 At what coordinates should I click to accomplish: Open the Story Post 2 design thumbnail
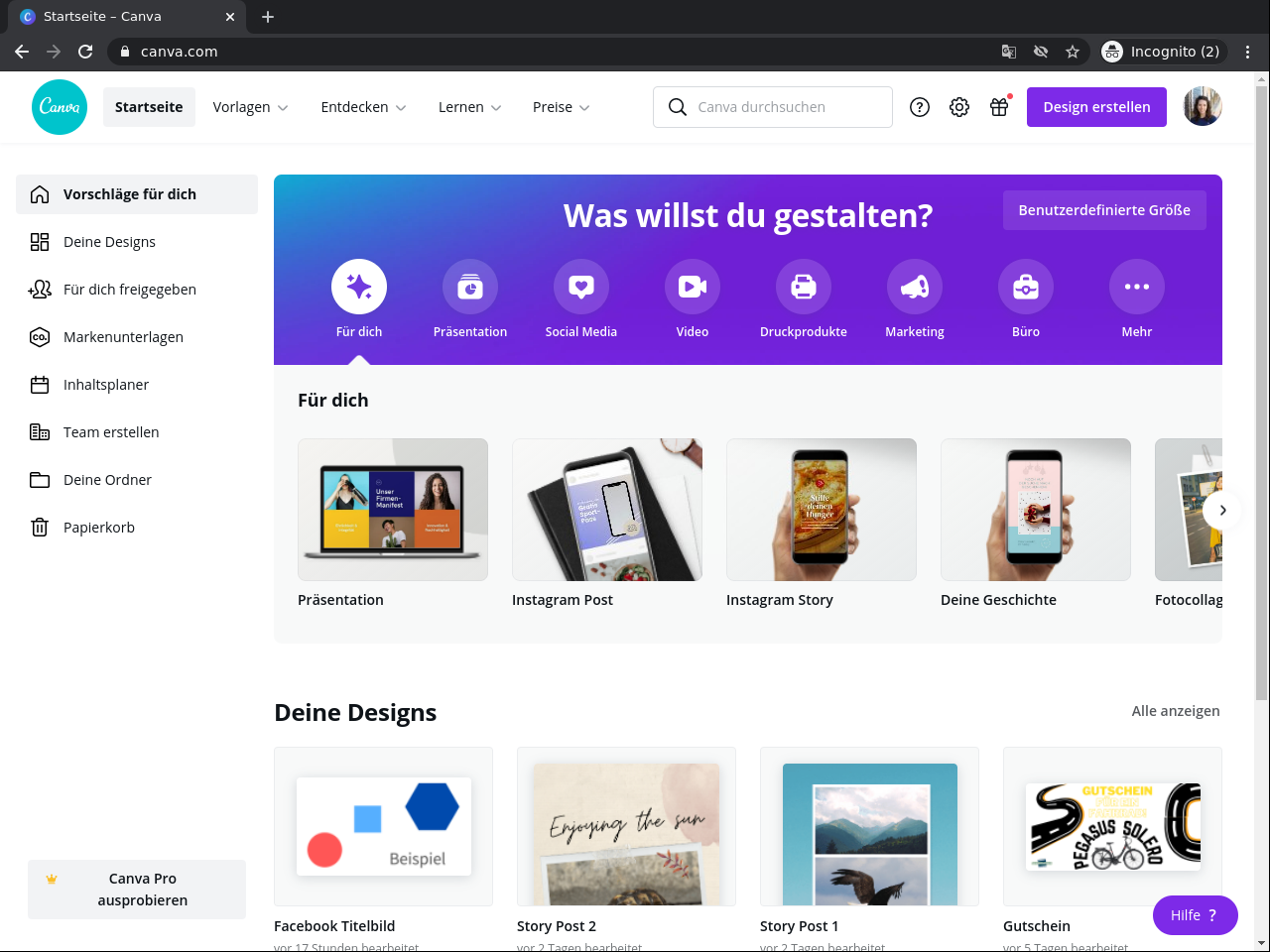(x=626, y=826)
